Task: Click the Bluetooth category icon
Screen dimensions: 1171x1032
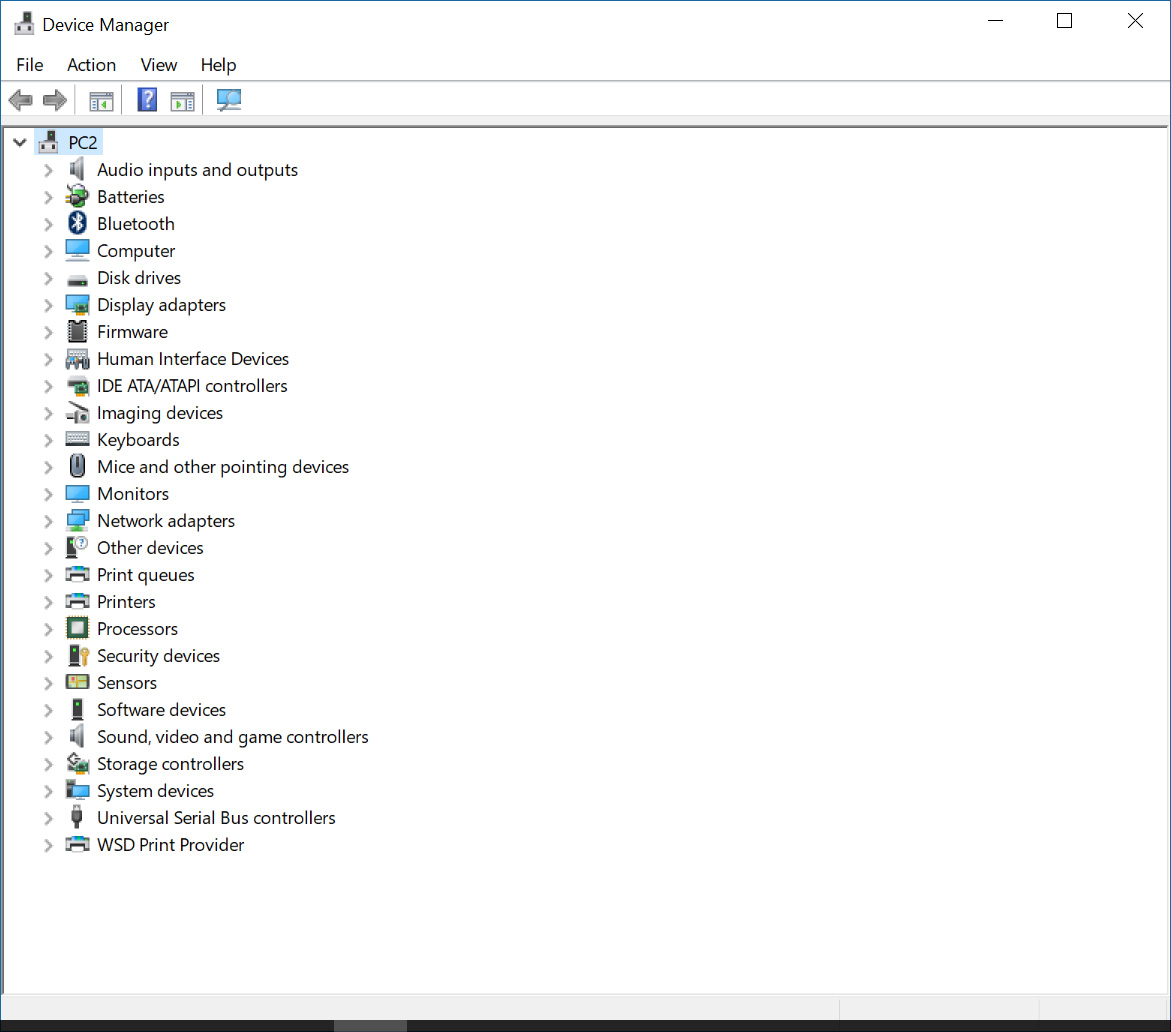Action: 77,224
